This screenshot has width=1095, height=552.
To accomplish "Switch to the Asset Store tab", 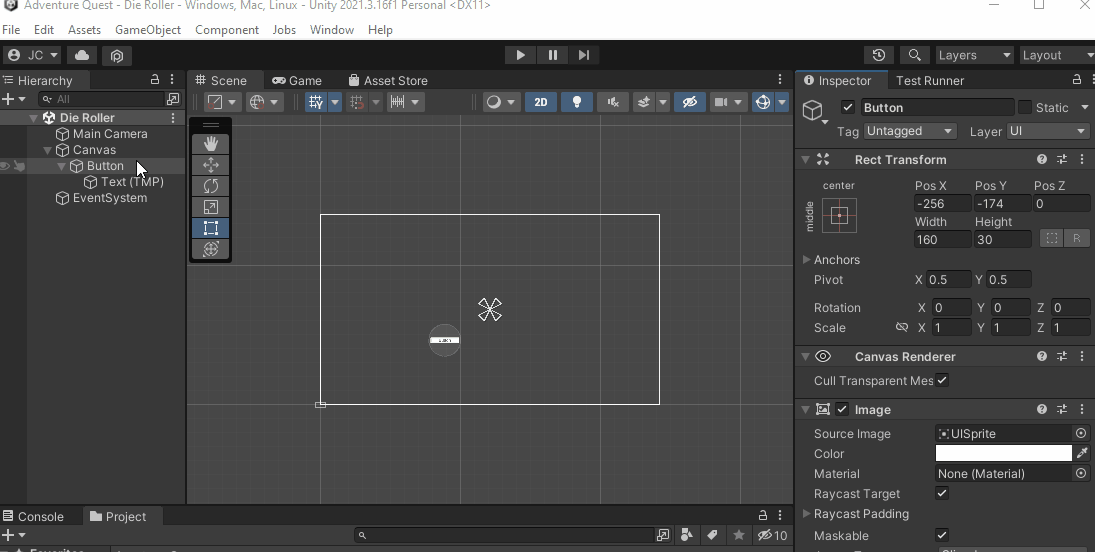I will coord(388,80).
